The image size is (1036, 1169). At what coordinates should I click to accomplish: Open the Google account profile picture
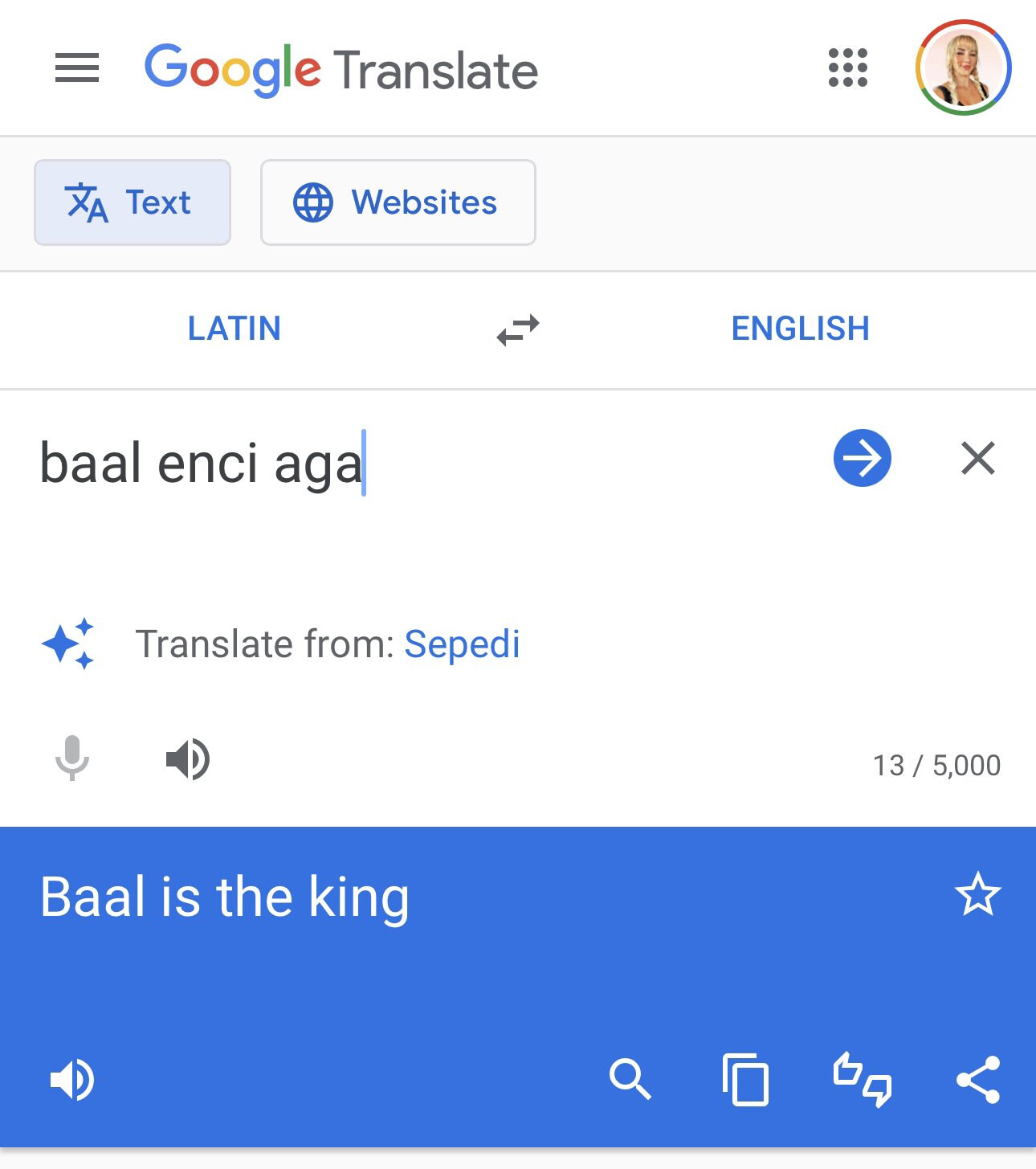(x=963, y=67)
